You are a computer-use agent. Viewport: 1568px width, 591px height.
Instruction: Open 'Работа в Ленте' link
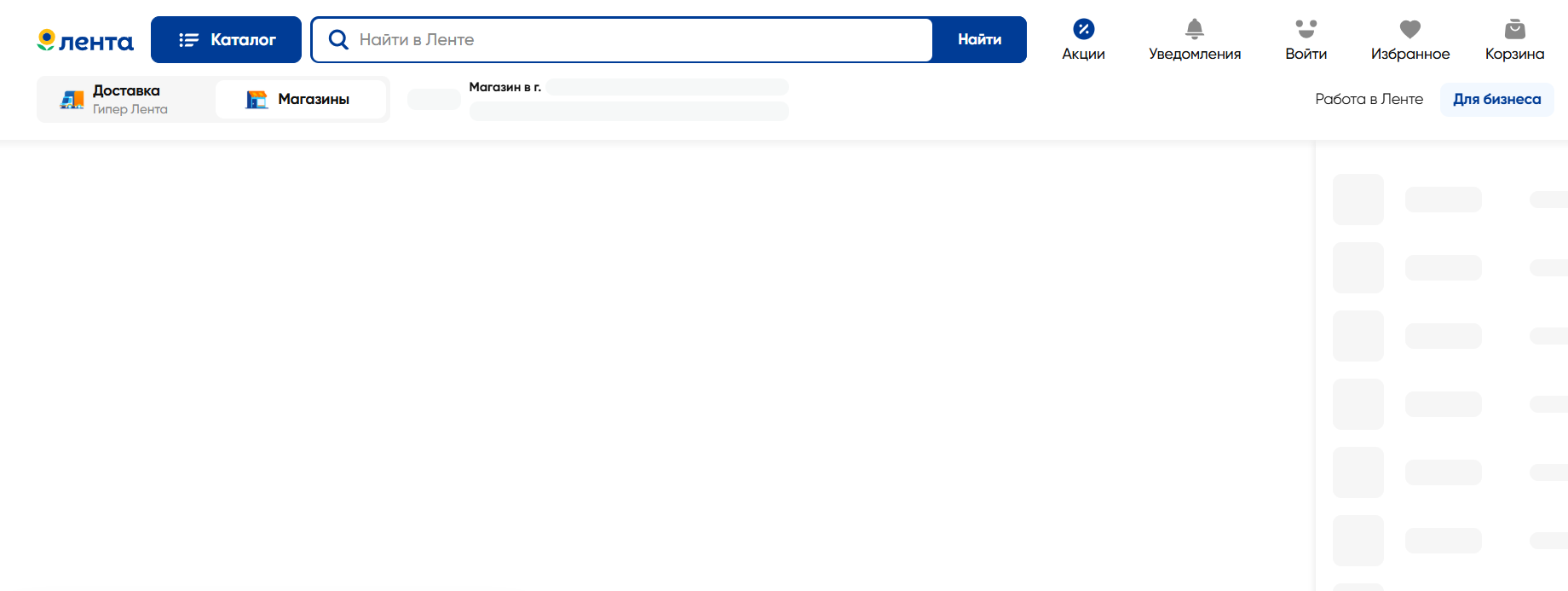click(1369, 99)
